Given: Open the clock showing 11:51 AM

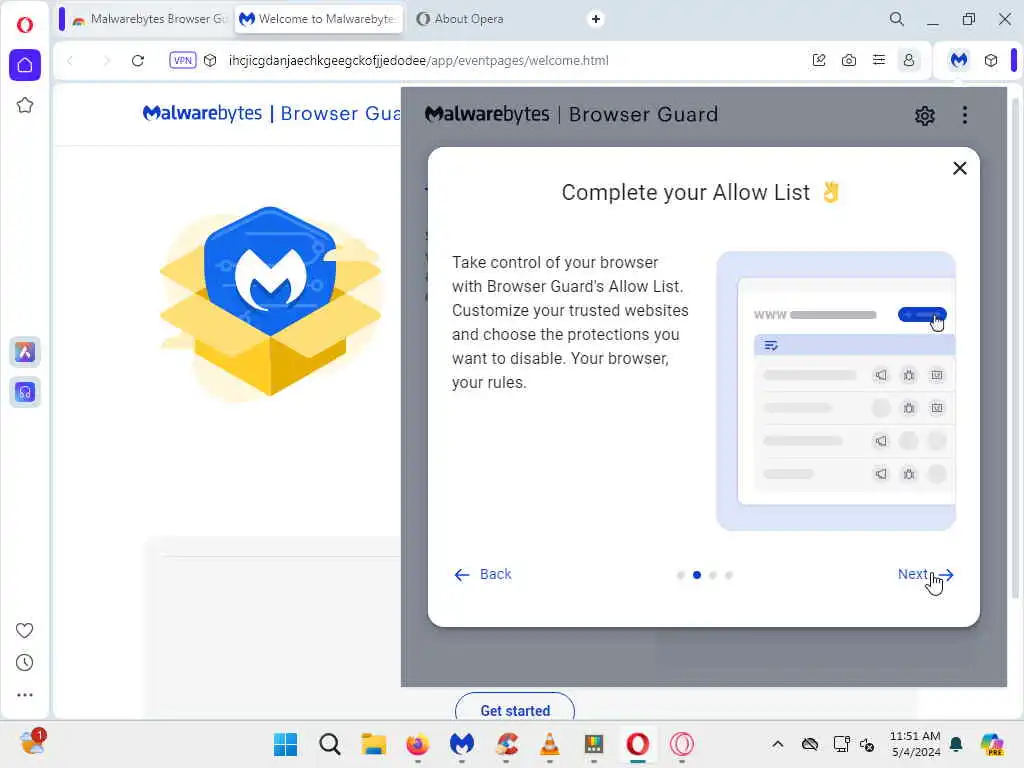Looking at the screenshot, I should pos(915,744).
